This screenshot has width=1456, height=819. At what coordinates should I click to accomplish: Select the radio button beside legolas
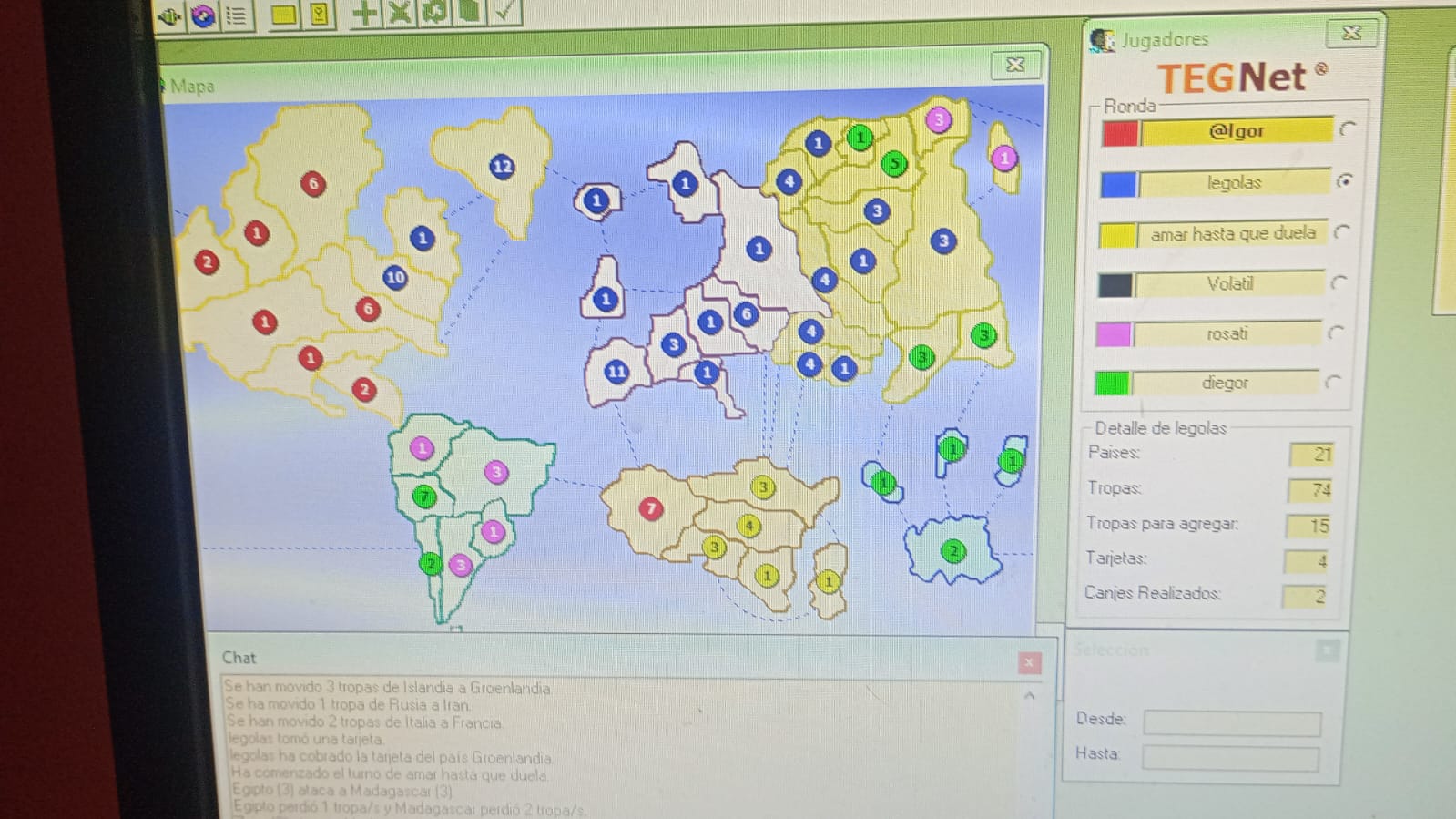(1344, 180)
